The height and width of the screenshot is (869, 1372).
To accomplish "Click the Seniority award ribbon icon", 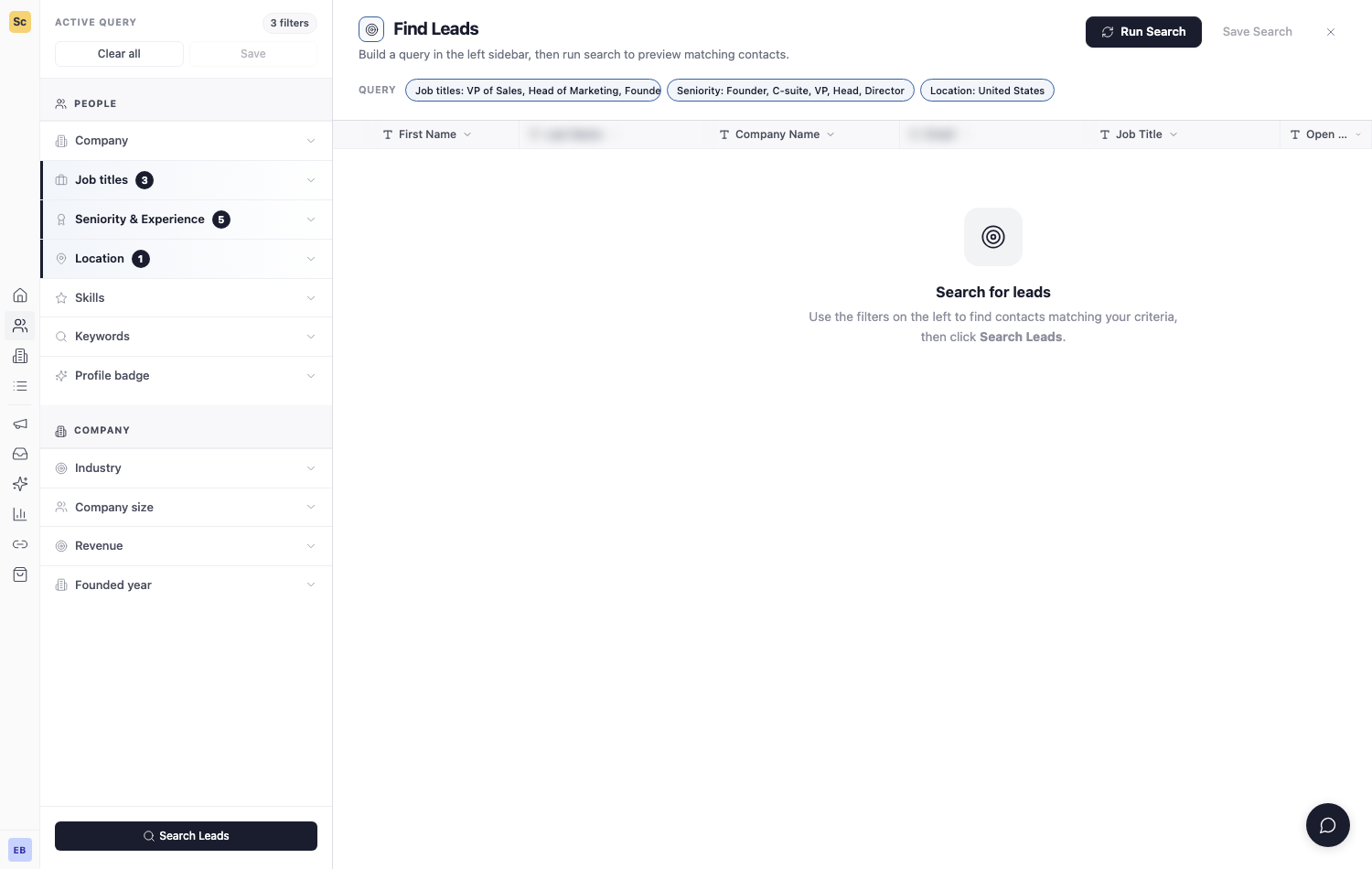I will [x=61, y=220].
